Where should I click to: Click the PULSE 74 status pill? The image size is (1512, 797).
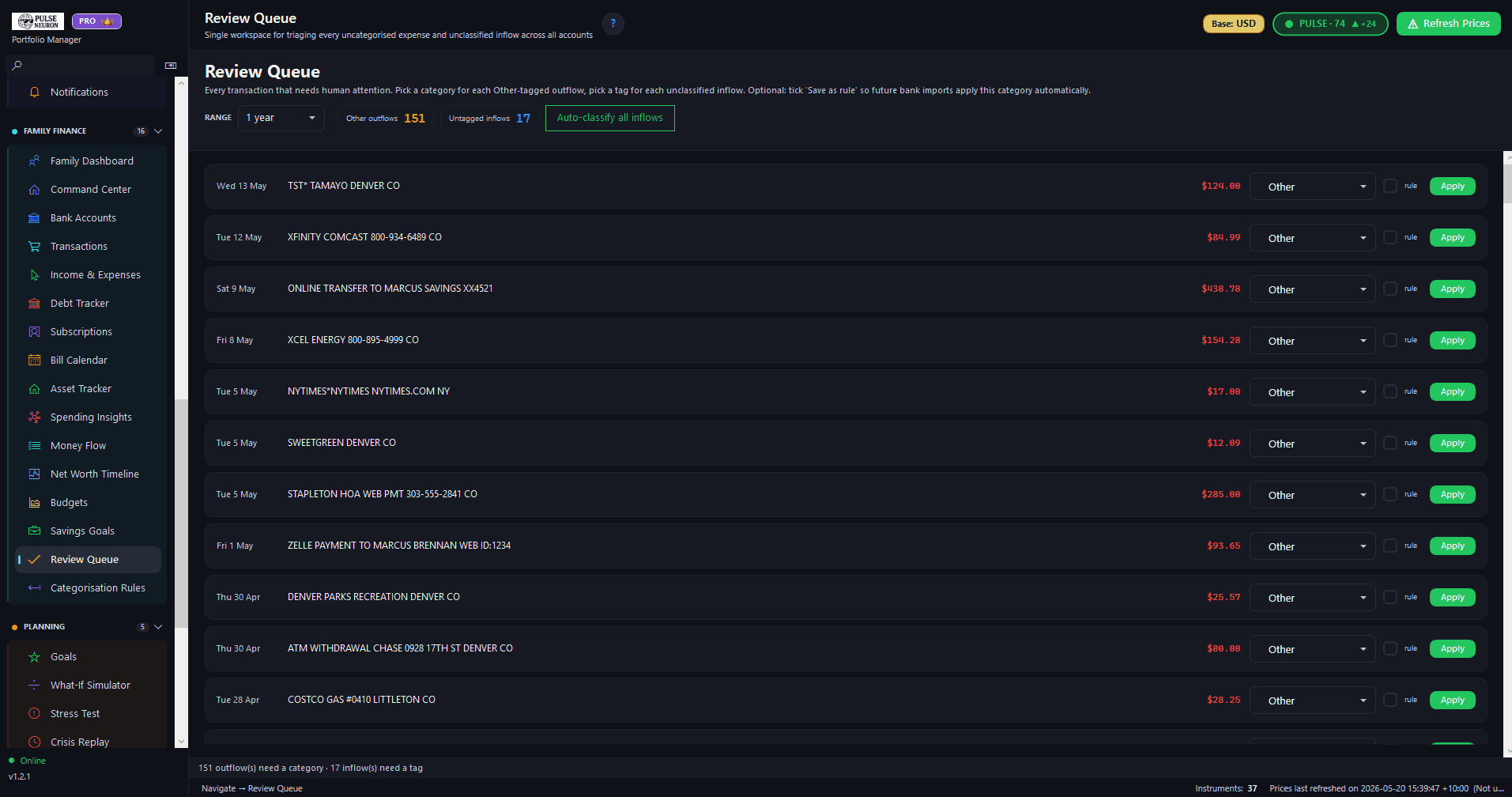pyautogui.click(x=1330, y=24)
